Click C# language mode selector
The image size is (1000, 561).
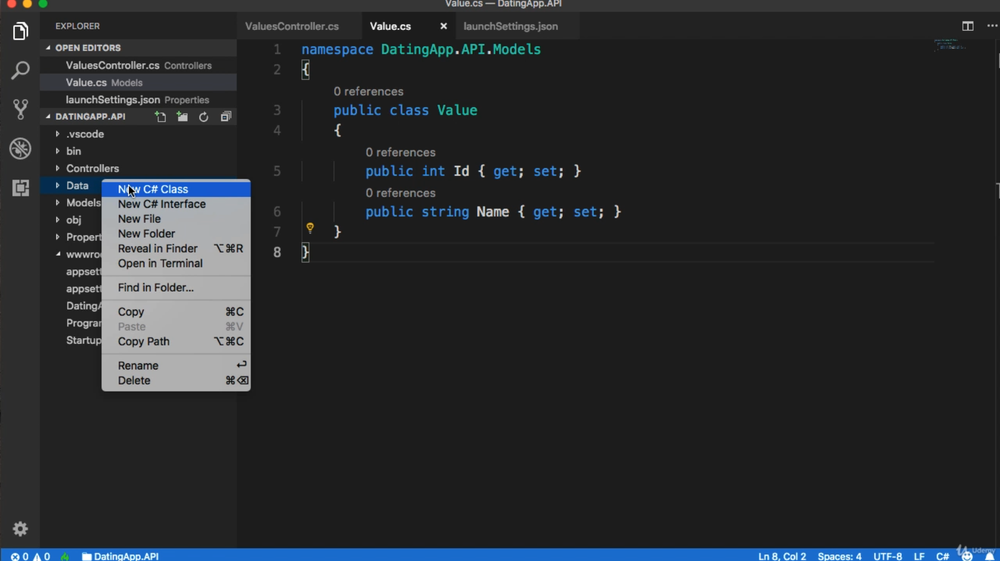(x=943, y=557)
